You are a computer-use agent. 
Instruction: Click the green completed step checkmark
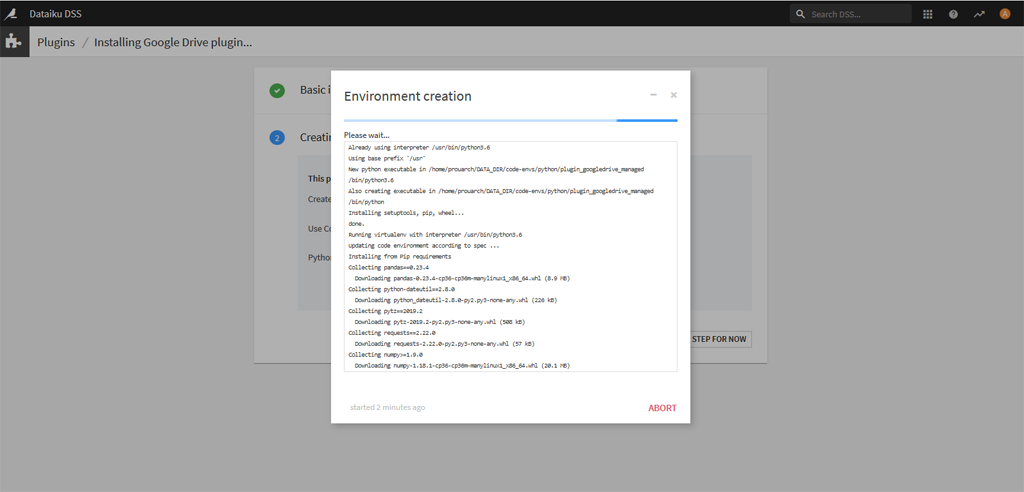(x=277, y=90)
